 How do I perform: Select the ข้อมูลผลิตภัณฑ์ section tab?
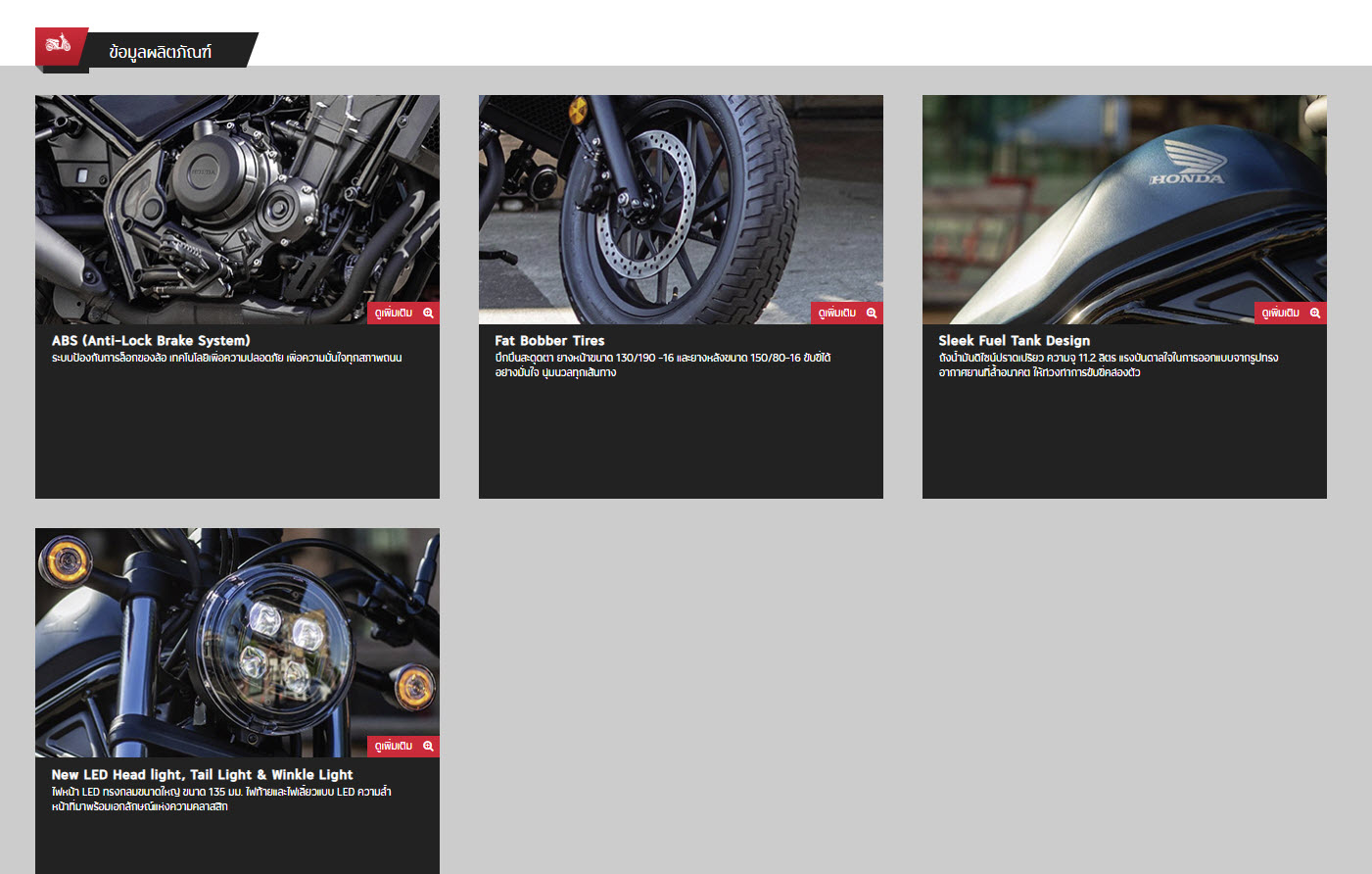pyautogui.click(x=161, y=52)
